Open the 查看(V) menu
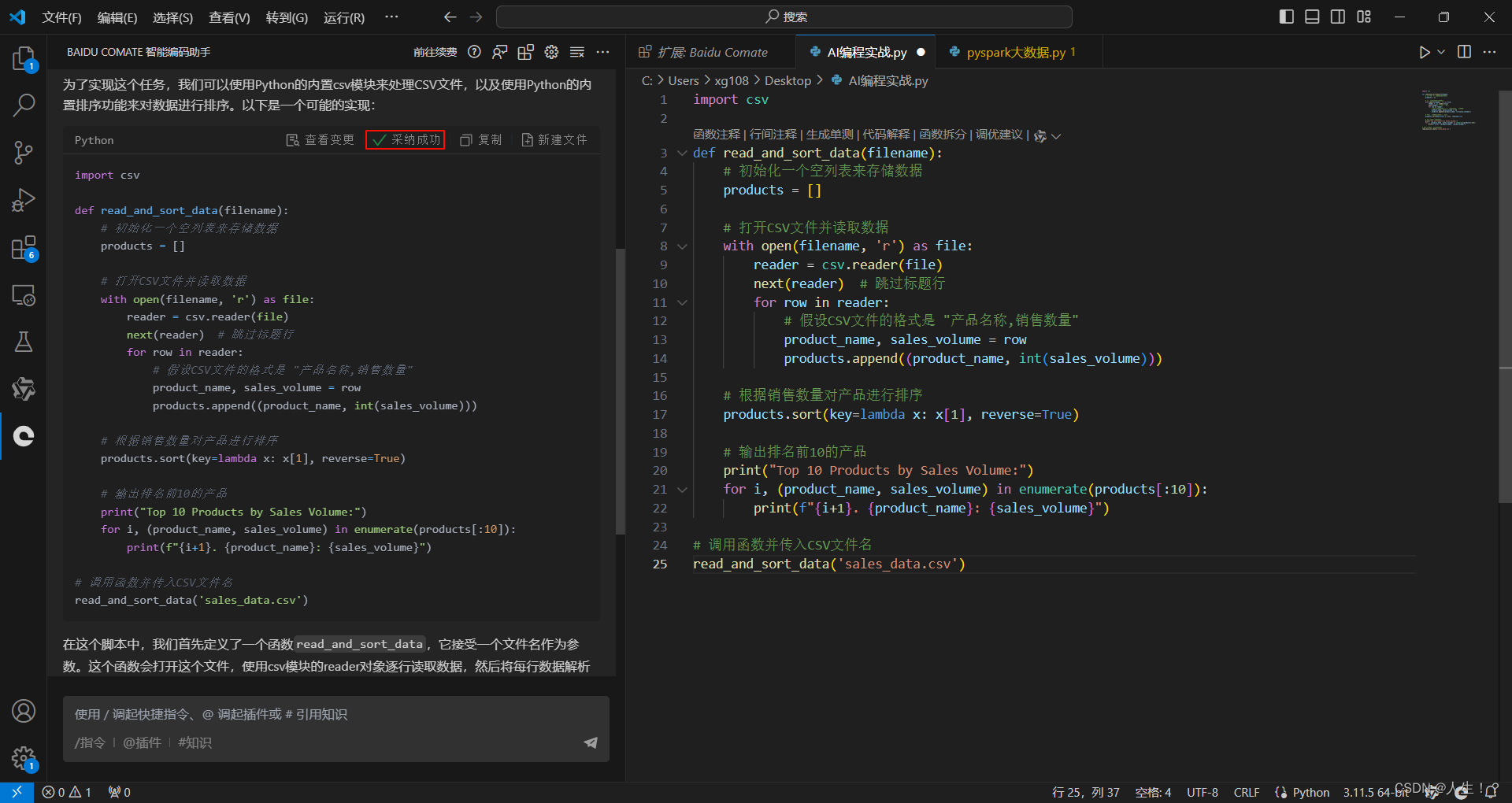Viewport: 1512px width, 803px height. click(229, 17)
